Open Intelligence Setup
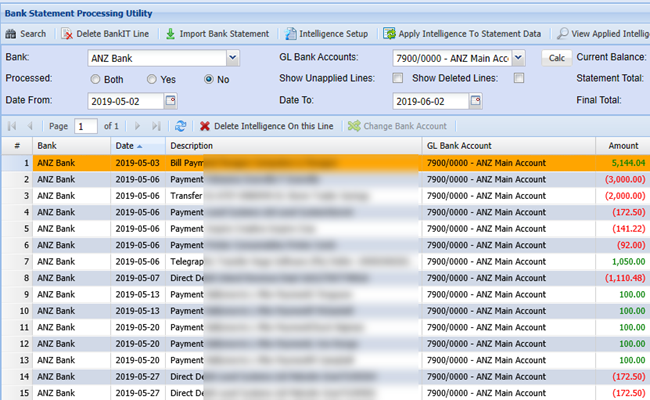This screenshot has width=650, height=400. [291, 33]
